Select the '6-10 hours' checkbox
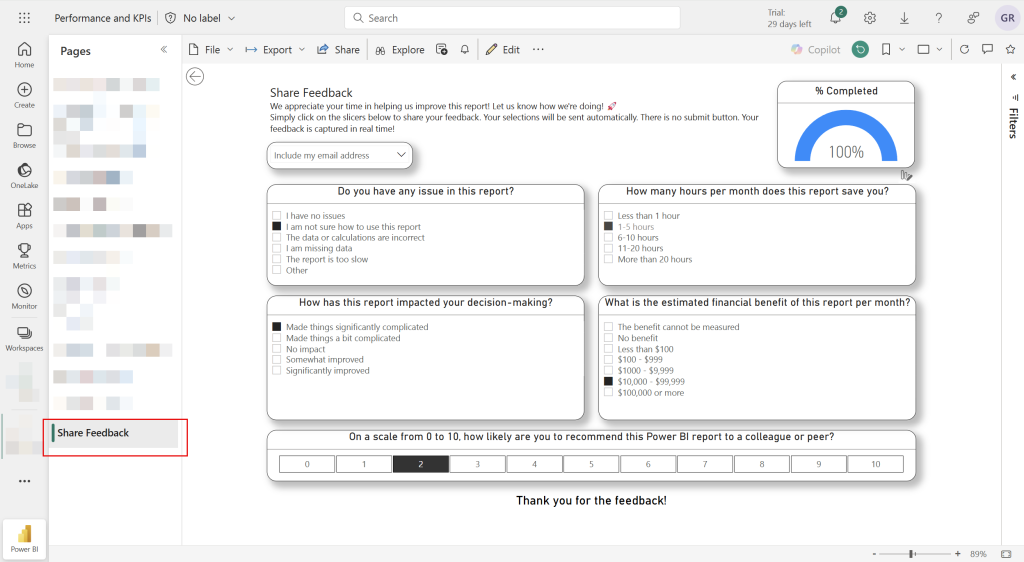The width and height of the screenshot is (1024, 562). 608,238
